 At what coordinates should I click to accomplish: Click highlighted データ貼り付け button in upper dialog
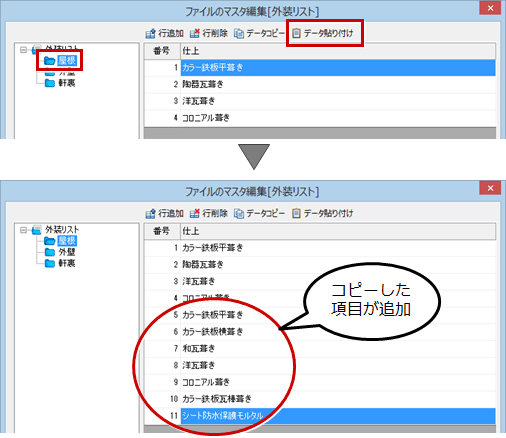323,33
